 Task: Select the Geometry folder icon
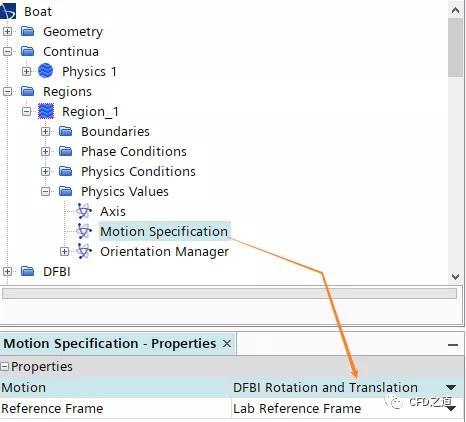(28, 32)
